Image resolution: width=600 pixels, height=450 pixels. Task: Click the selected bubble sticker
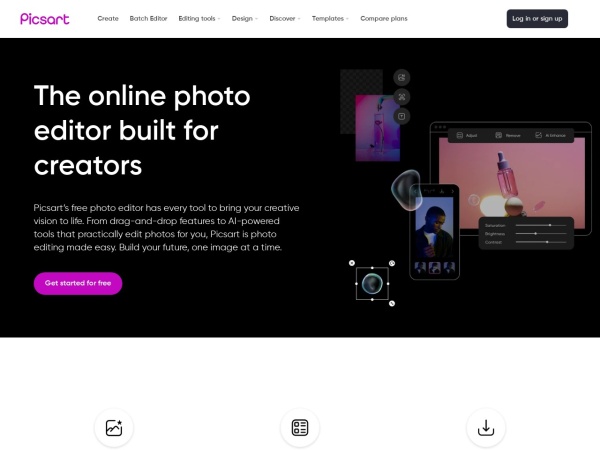click(x=372, y=284)
